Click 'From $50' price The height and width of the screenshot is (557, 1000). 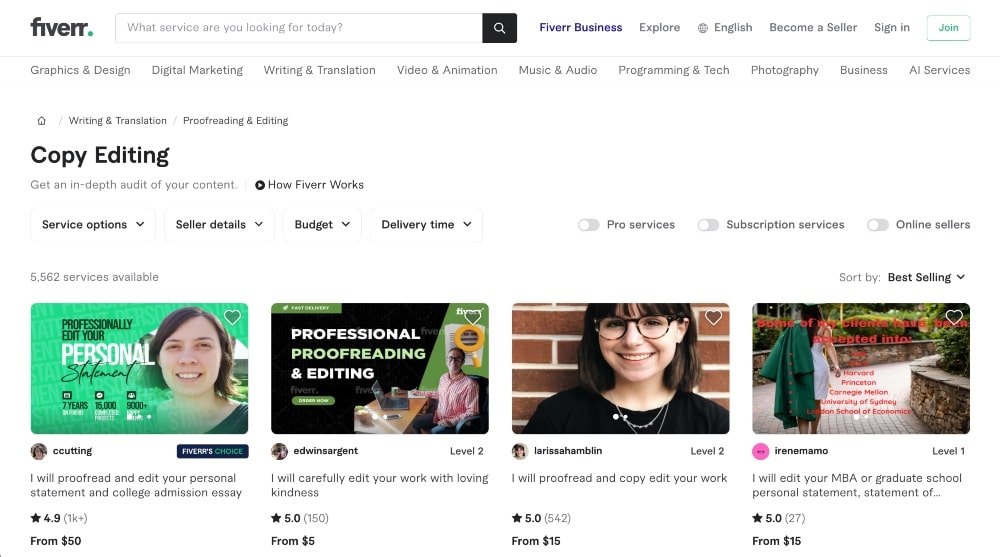55,541
